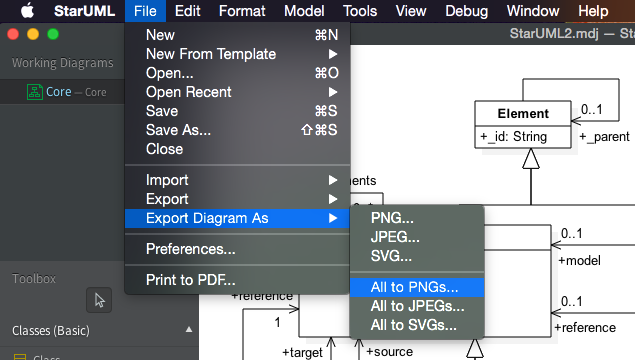Click the +_parent role label

605,137
